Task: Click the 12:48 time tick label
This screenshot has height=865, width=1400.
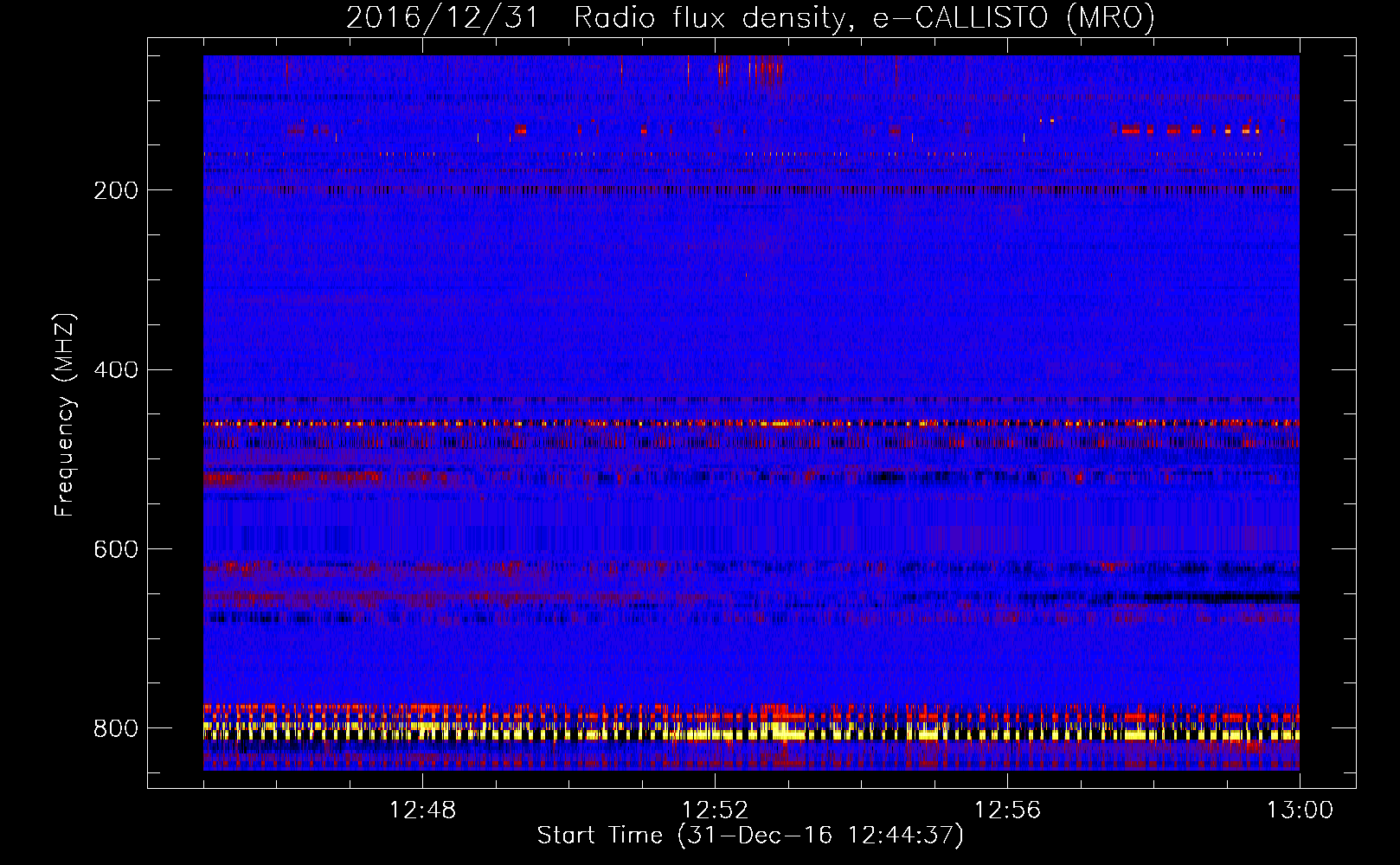Action: [x=422, y=811]
